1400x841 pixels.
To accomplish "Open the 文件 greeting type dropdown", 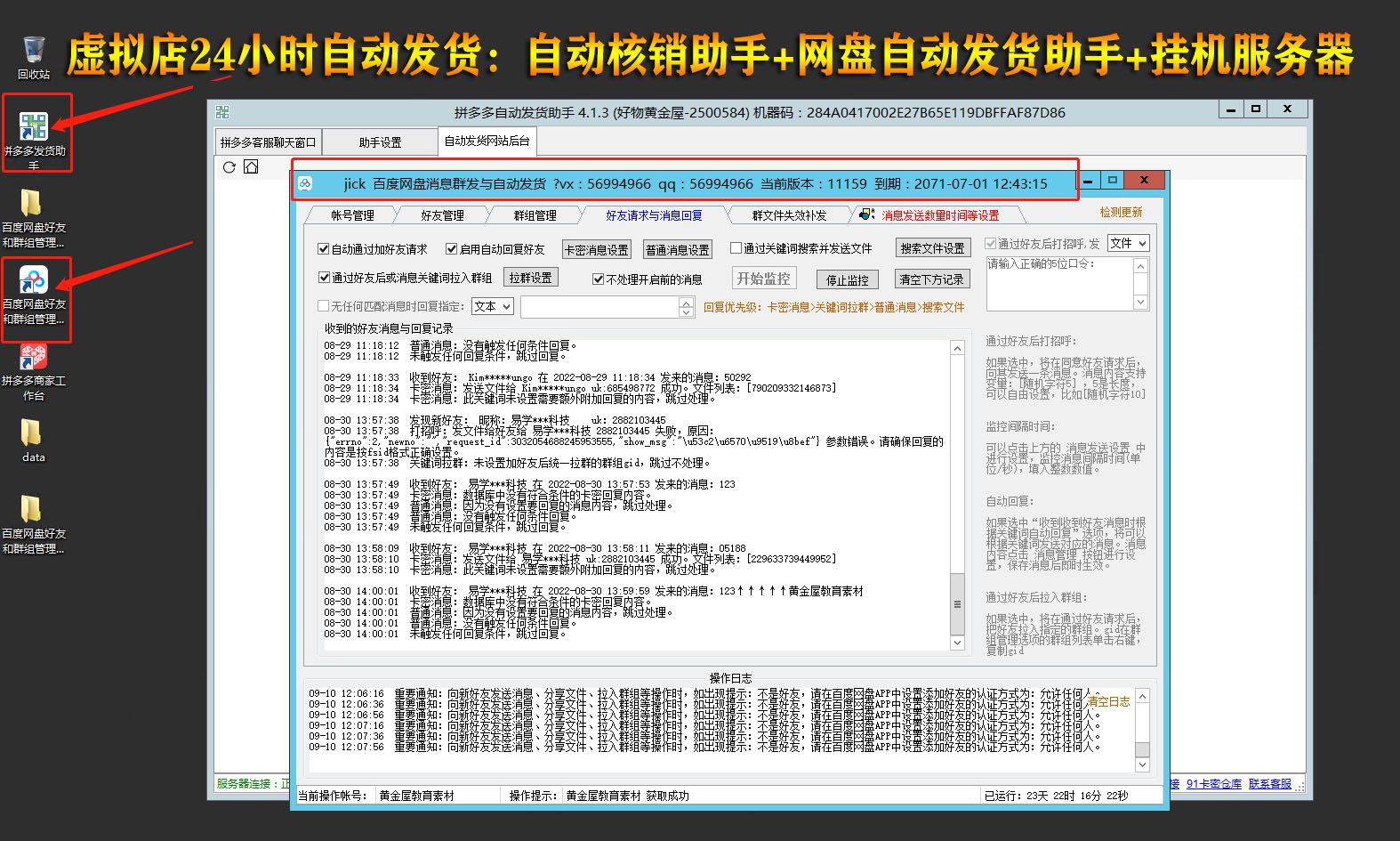I will coord(1129,243).
